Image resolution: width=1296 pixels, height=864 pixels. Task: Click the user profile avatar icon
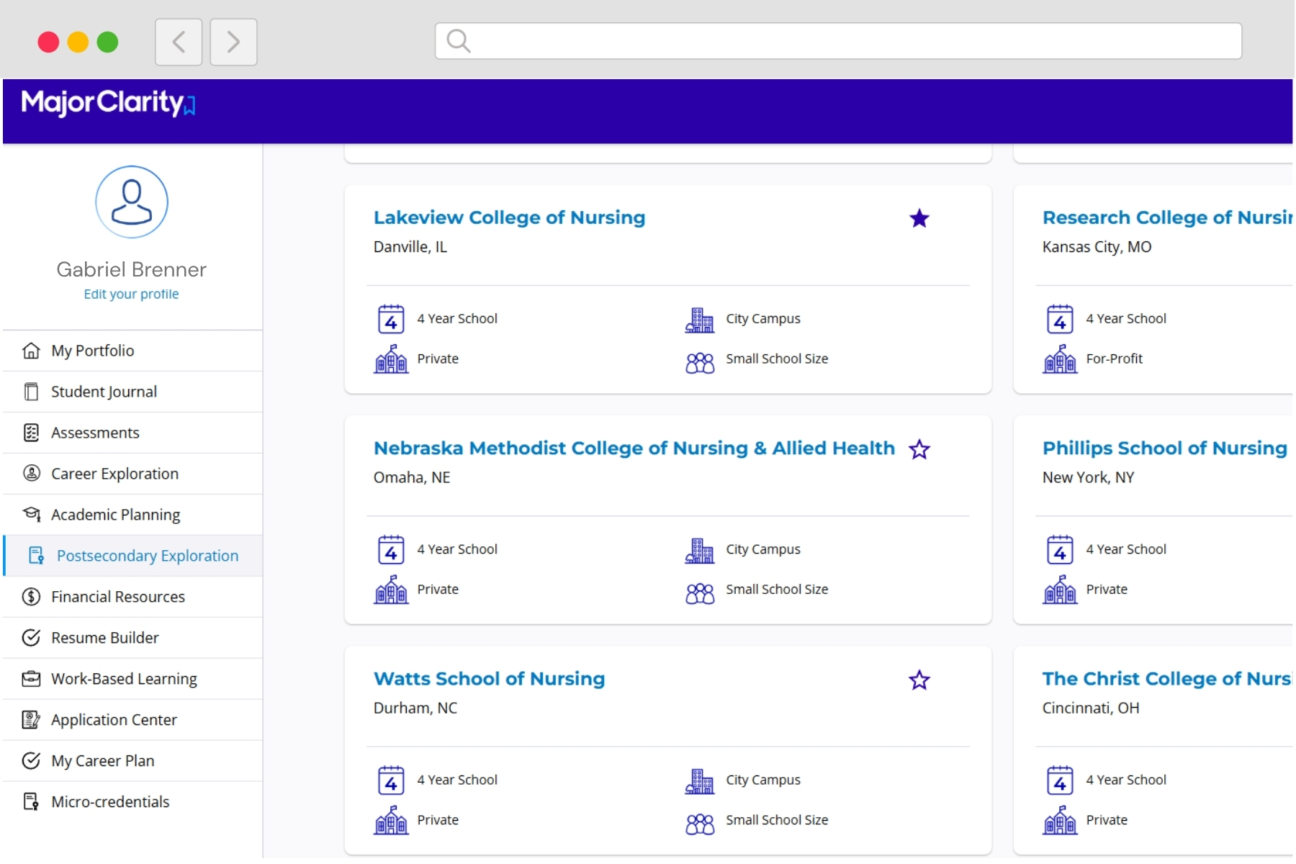point(131,202)
